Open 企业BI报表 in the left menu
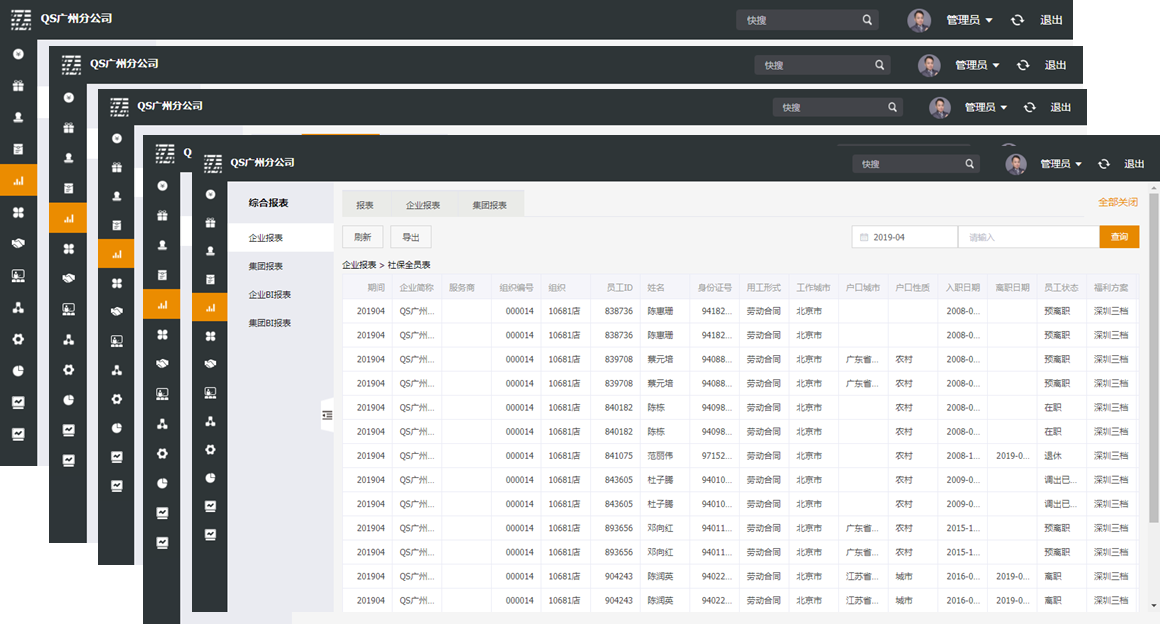 (270, 295)
